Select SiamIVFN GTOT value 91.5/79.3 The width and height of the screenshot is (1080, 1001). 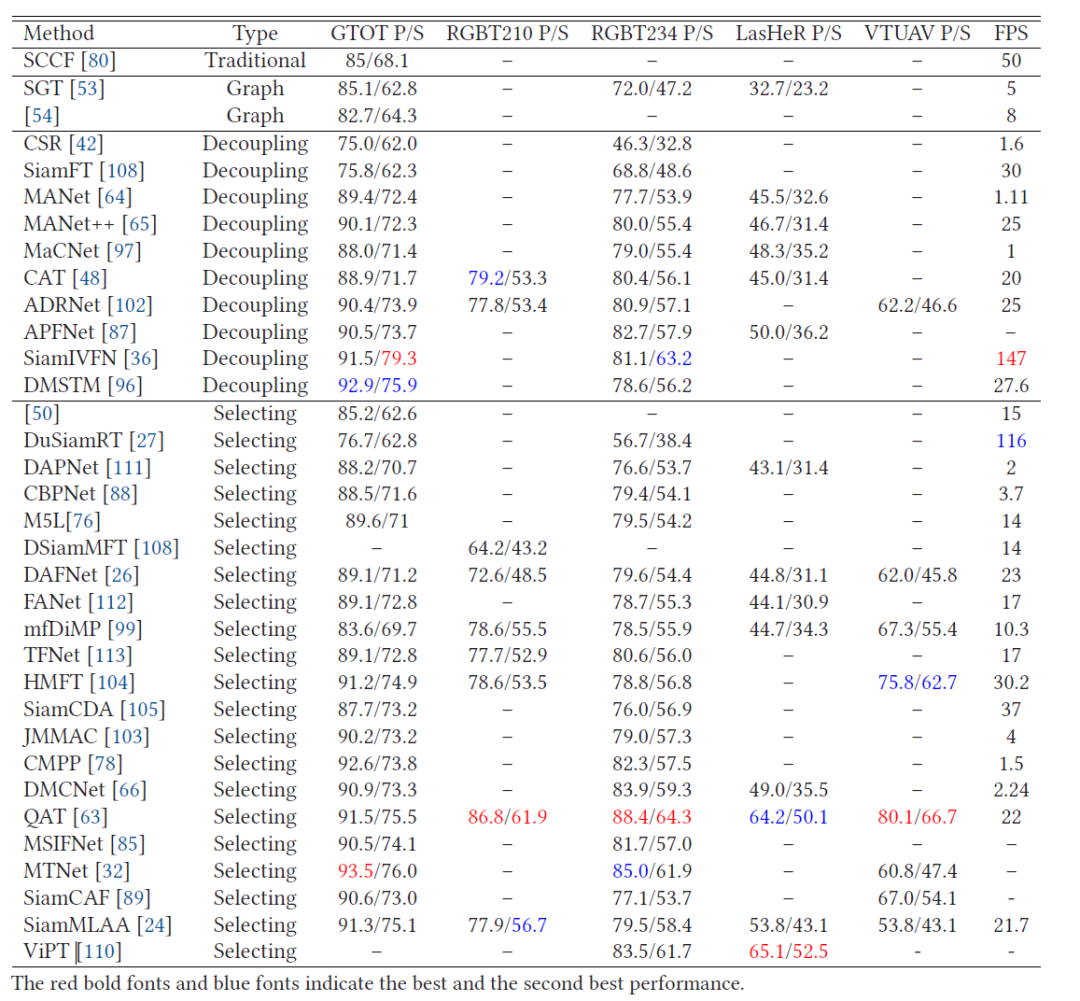click(x=377, y=358)
